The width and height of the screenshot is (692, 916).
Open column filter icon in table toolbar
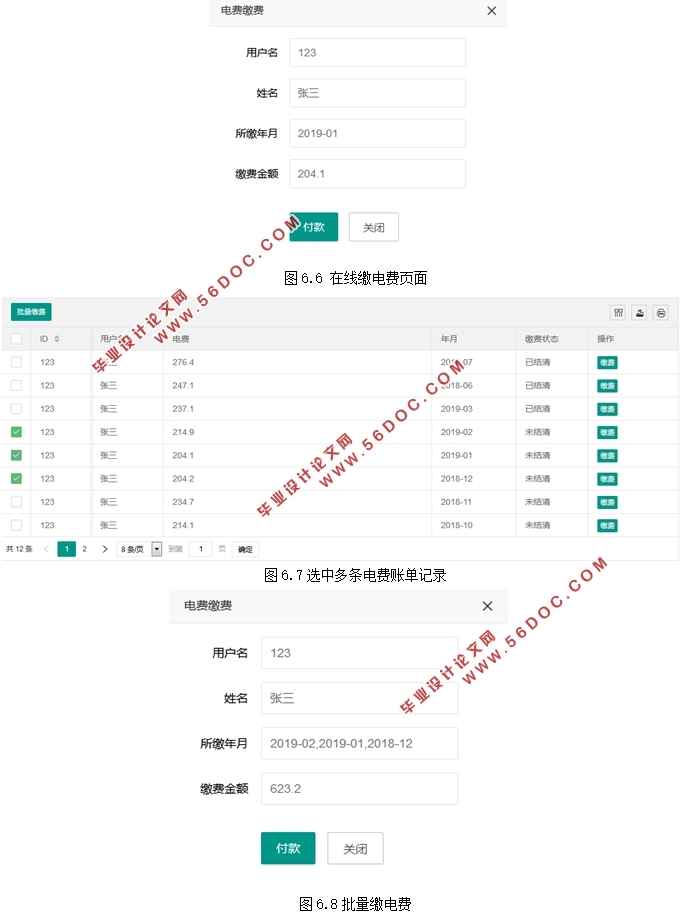[x=618, y=313]
